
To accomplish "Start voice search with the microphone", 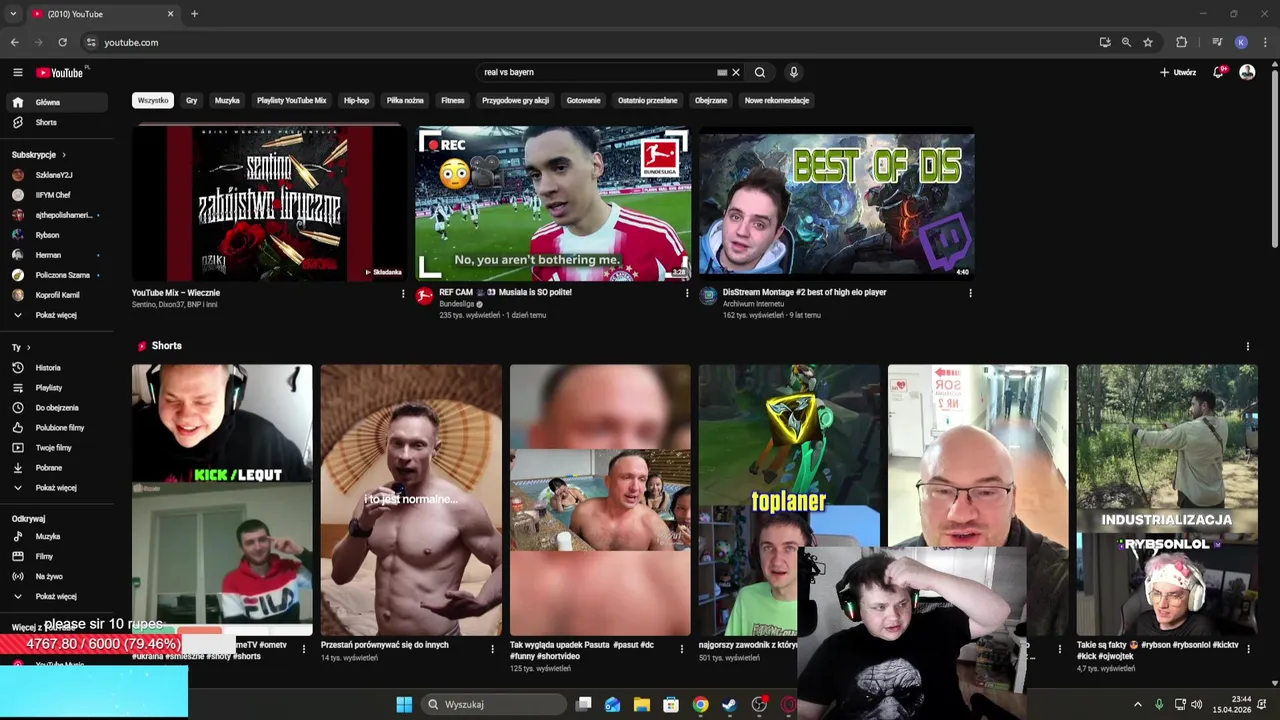I will point(793,72).
